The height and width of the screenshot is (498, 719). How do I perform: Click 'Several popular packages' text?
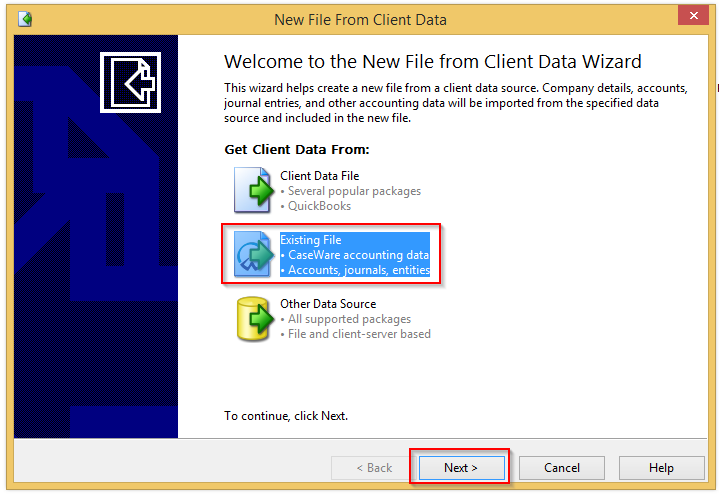354,191
